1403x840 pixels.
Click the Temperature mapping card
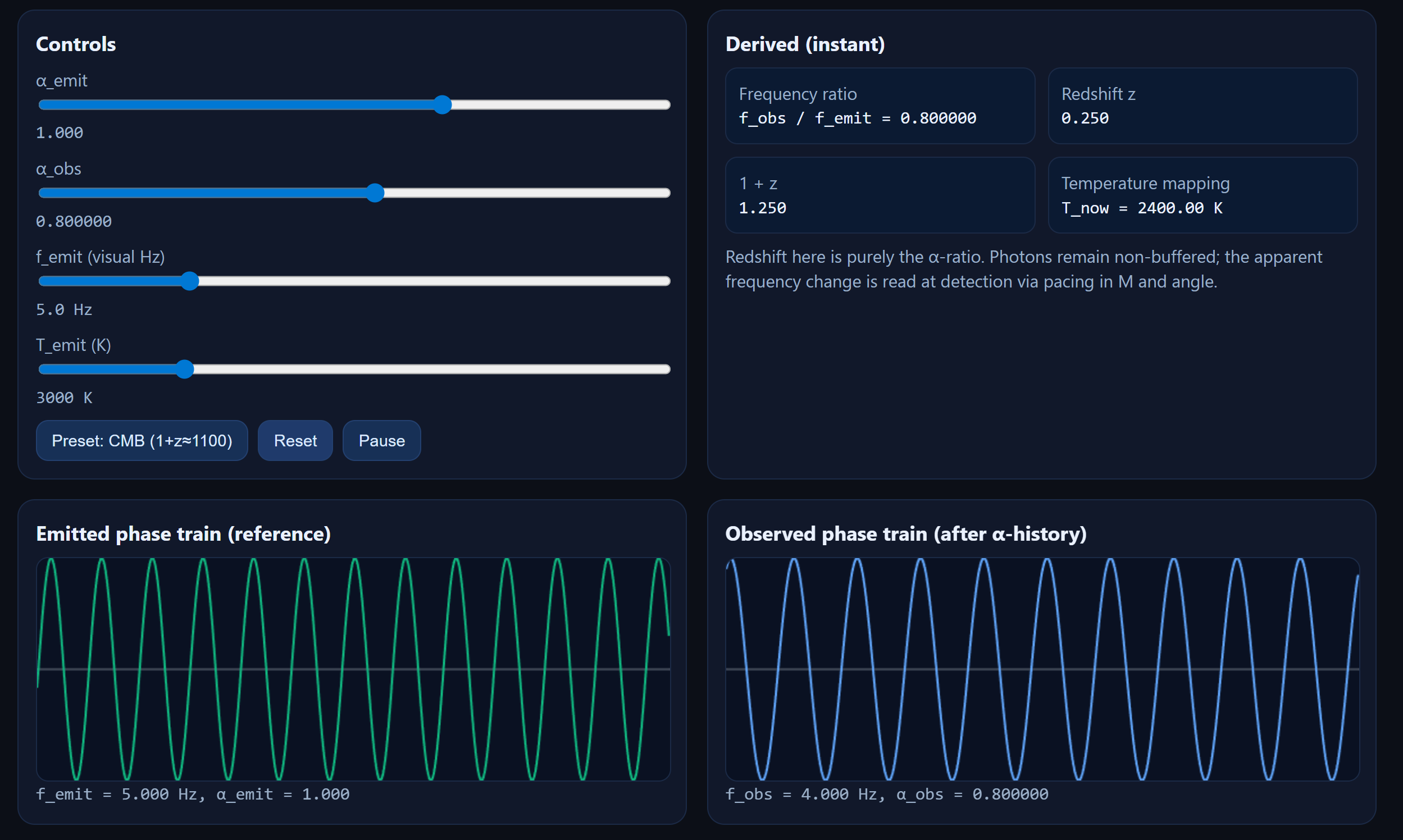click(1202, 195)
